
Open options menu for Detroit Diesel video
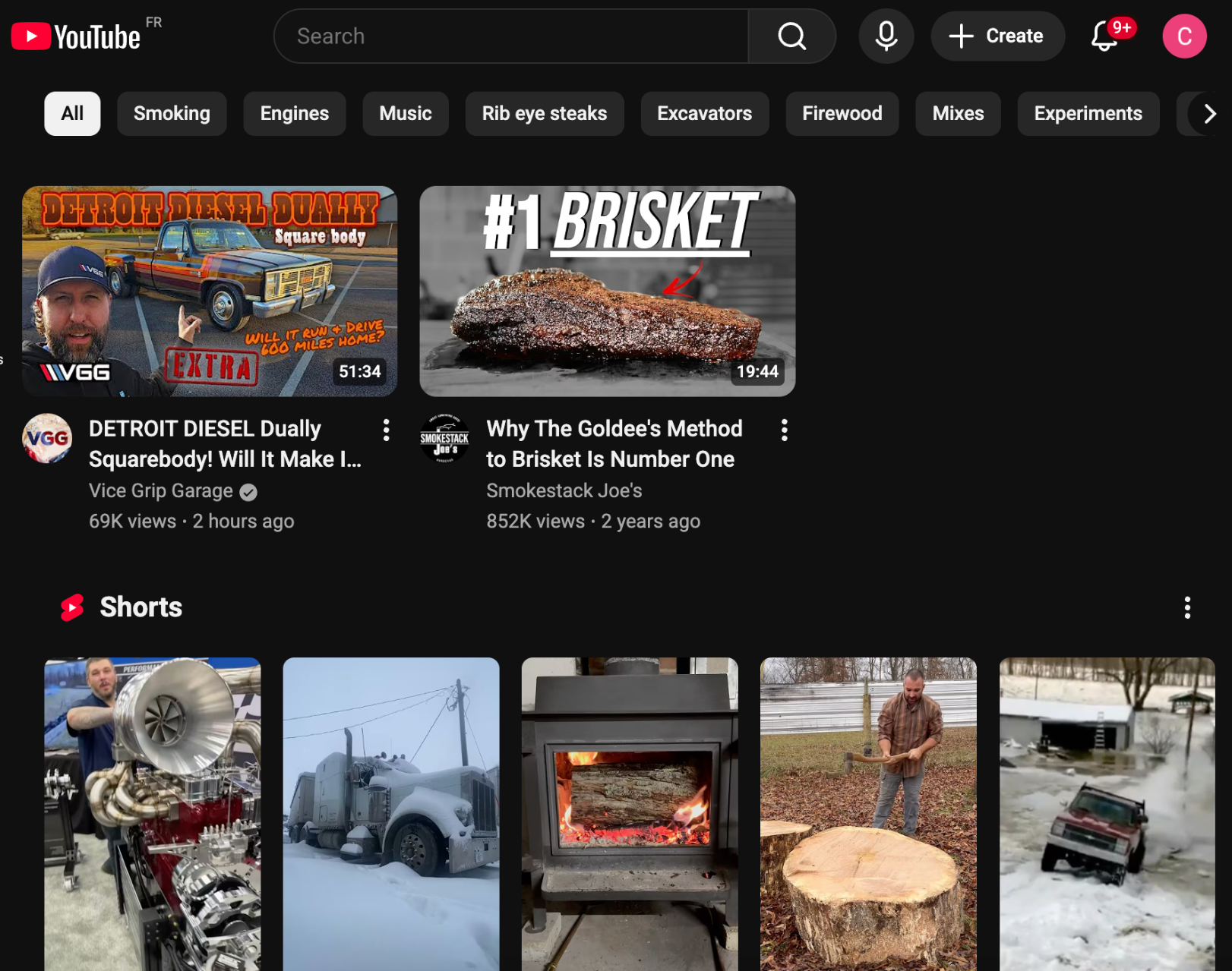tap(387, 430)
